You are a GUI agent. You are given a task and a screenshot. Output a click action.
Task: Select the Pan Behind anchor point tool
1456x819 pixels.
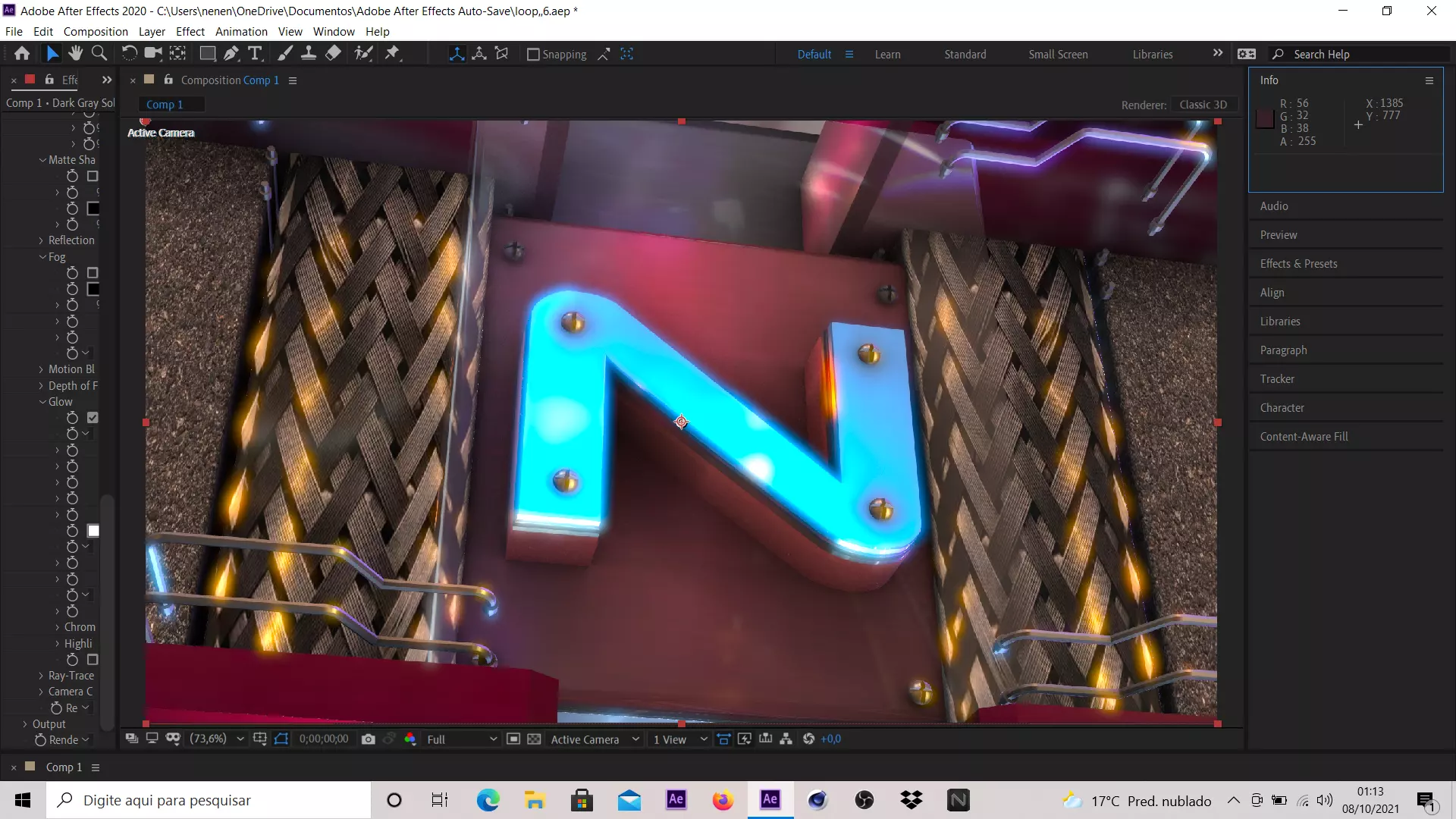177,54
